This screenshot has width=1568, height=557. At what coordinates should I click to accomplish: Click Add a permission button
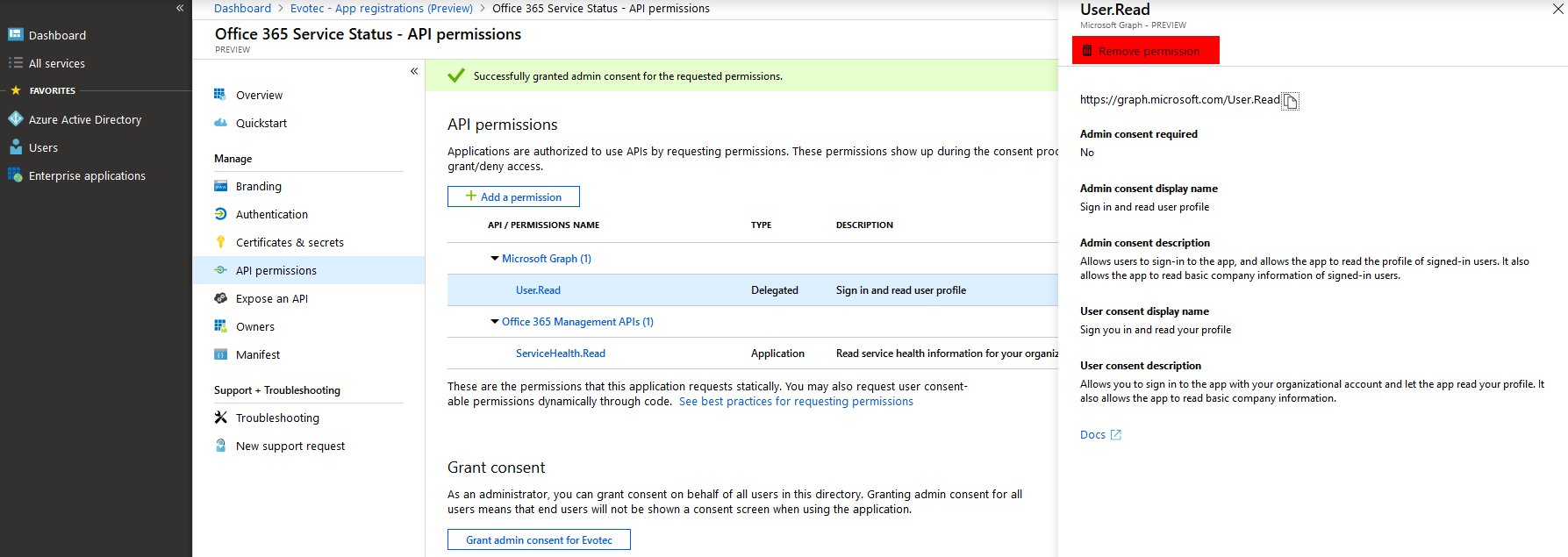coord(513,196)
